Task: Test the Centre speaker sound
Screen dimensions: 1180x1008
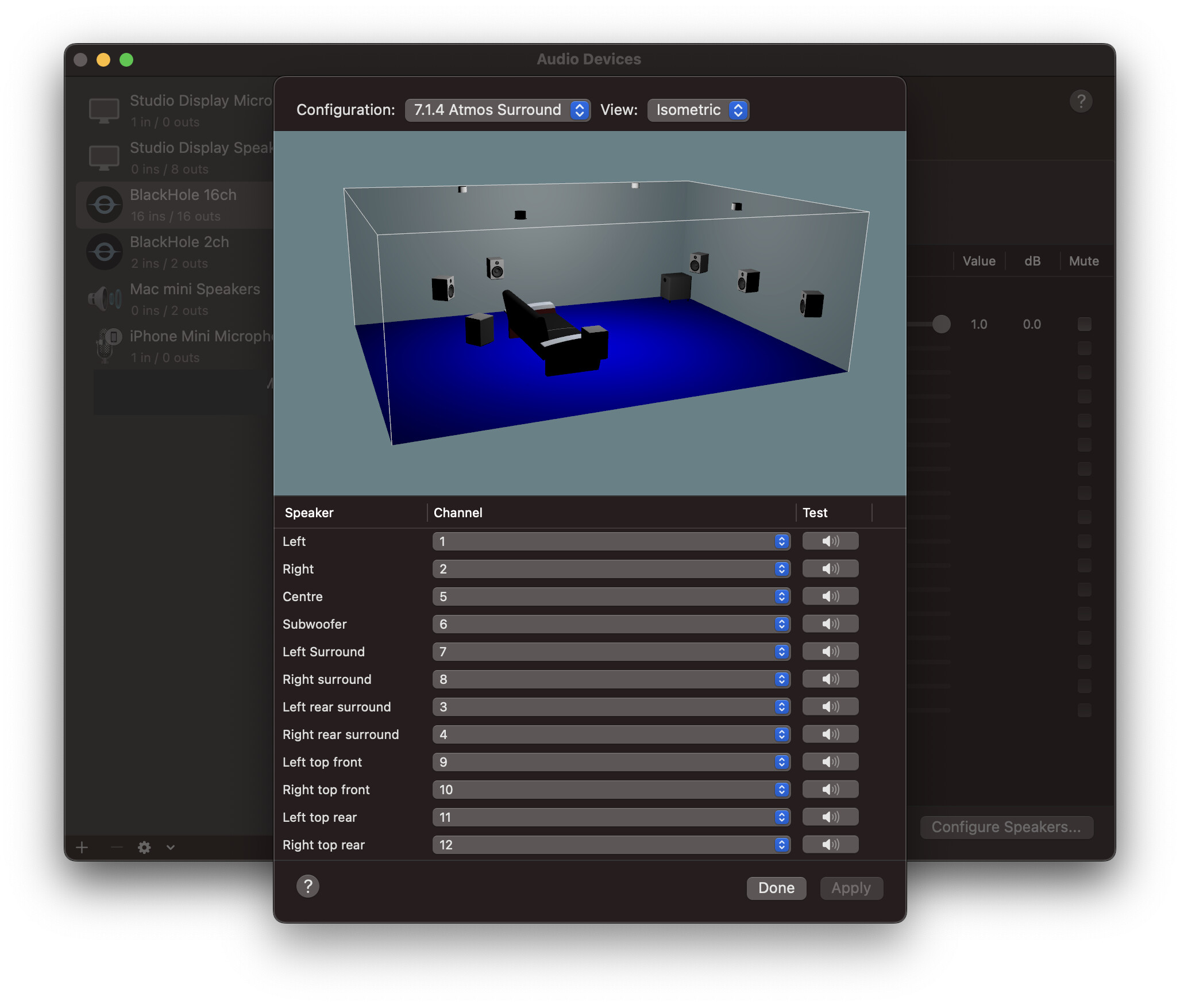Action: click(x=830, y=596)
